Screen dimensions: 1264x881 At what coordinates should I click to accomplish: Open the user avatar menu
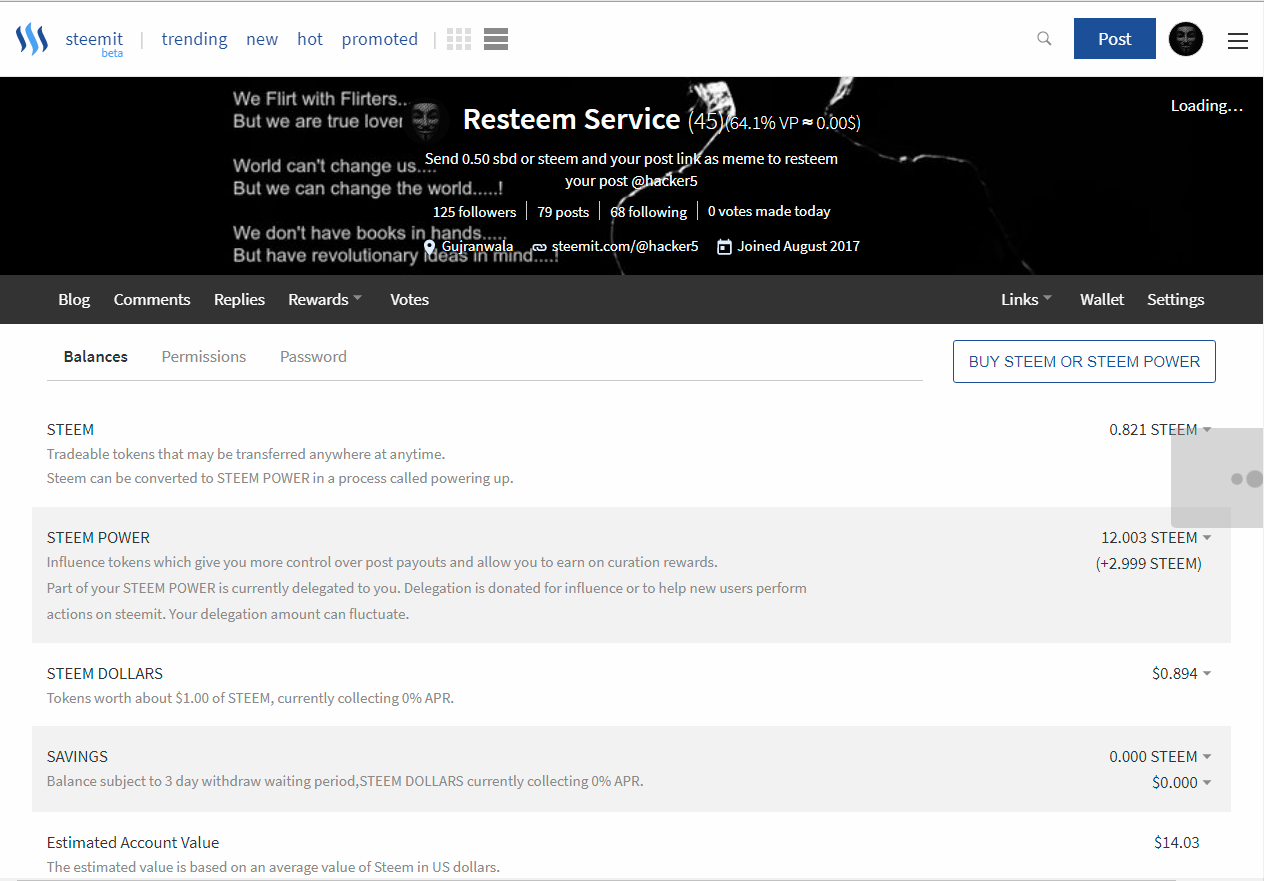1186,39
